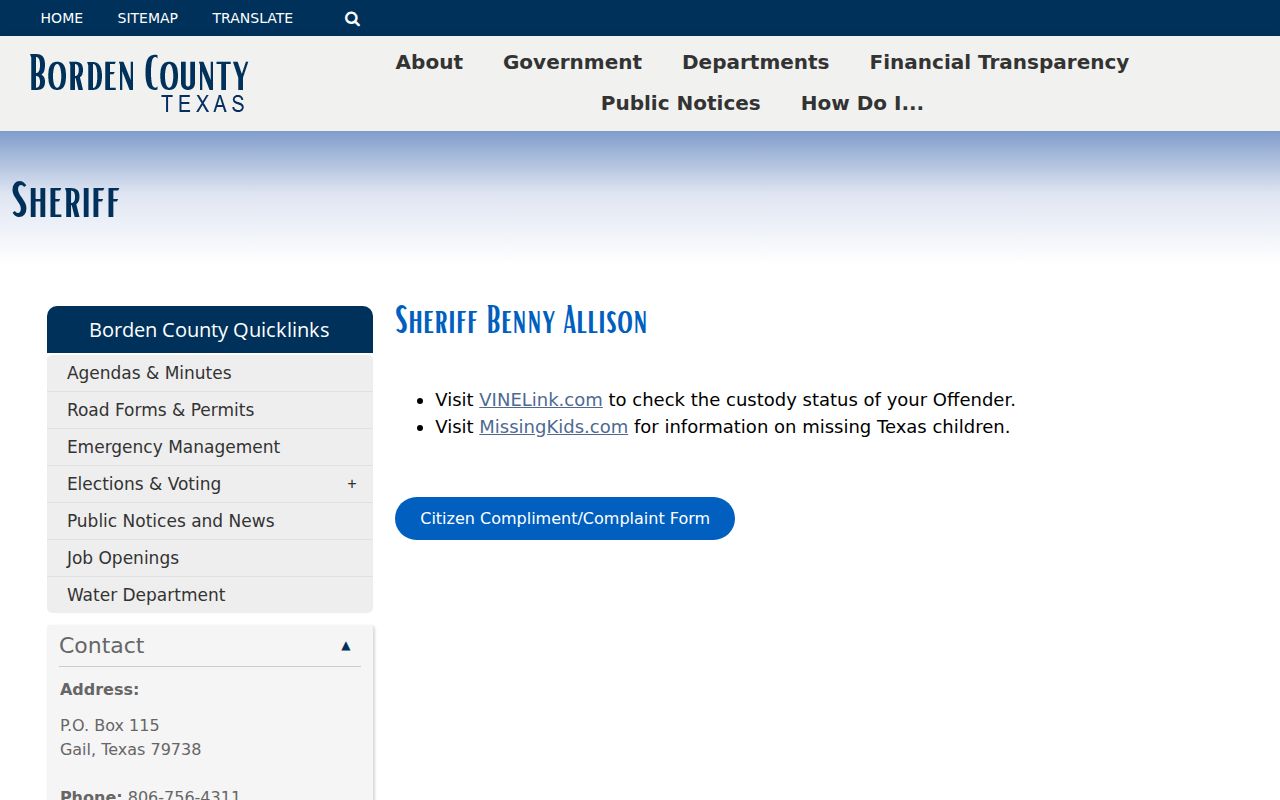1280x800 pixels.
Task: Open Citizen Compliment/Complaint Form button
Action: [565, 518]
